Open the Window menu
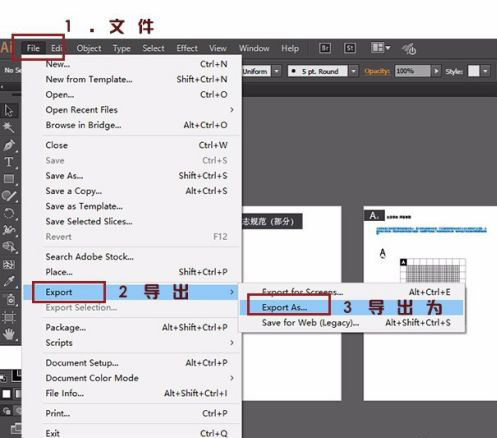The width and height of the screenshot is (497, 438). click(254, 49)
